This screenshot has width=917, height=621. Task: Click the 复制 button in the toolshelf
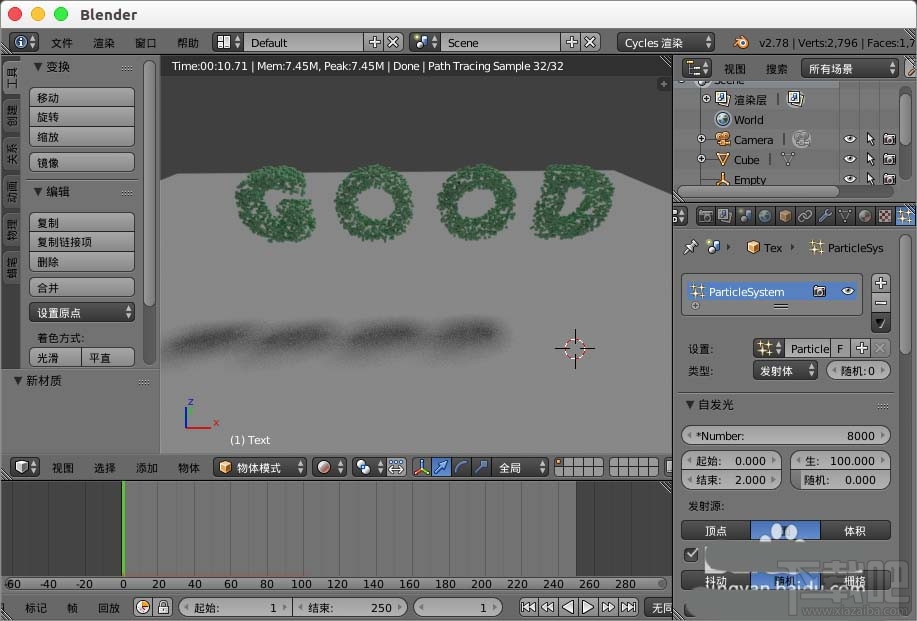(81, 221)
